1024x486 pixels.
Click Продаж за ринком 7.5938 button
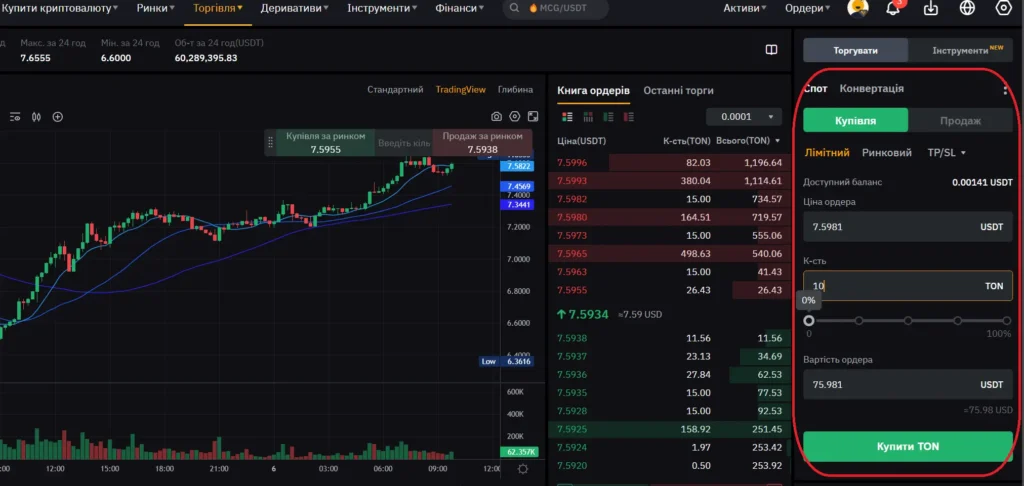pyautogui.click(x=483, y=142)
